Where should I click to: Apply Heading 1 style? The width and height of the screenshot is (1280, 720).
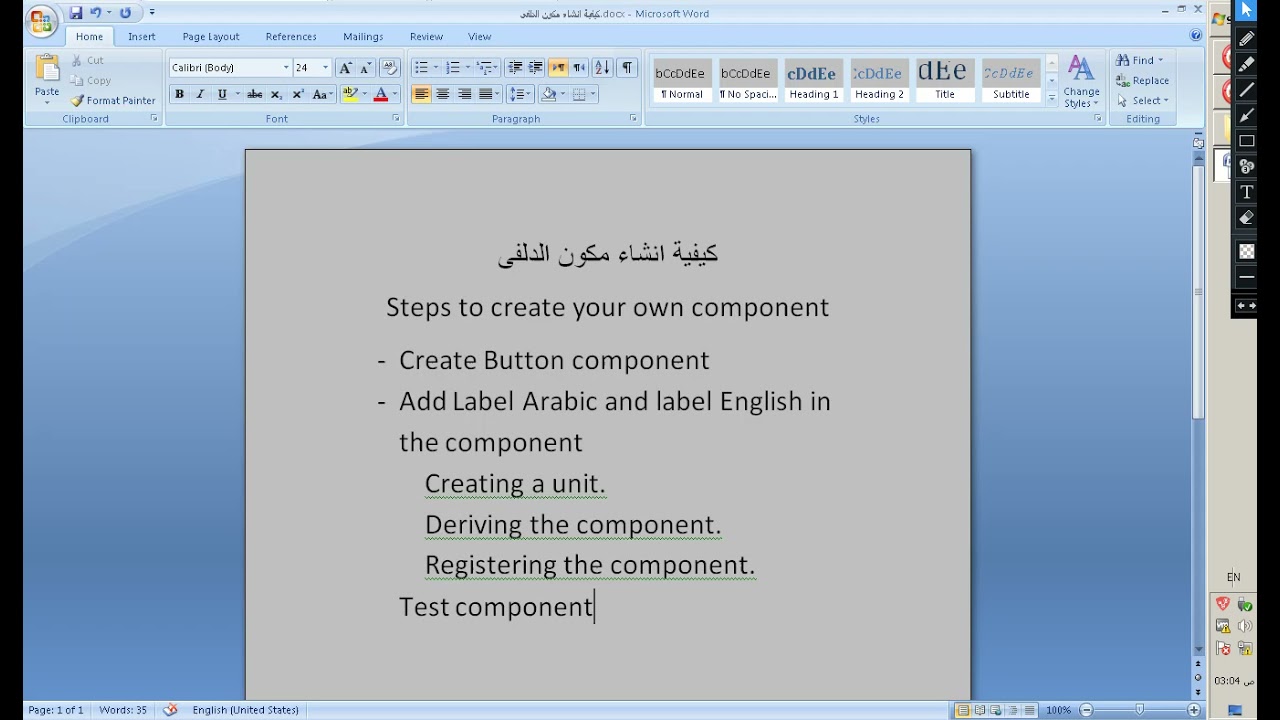coord(814,81)
